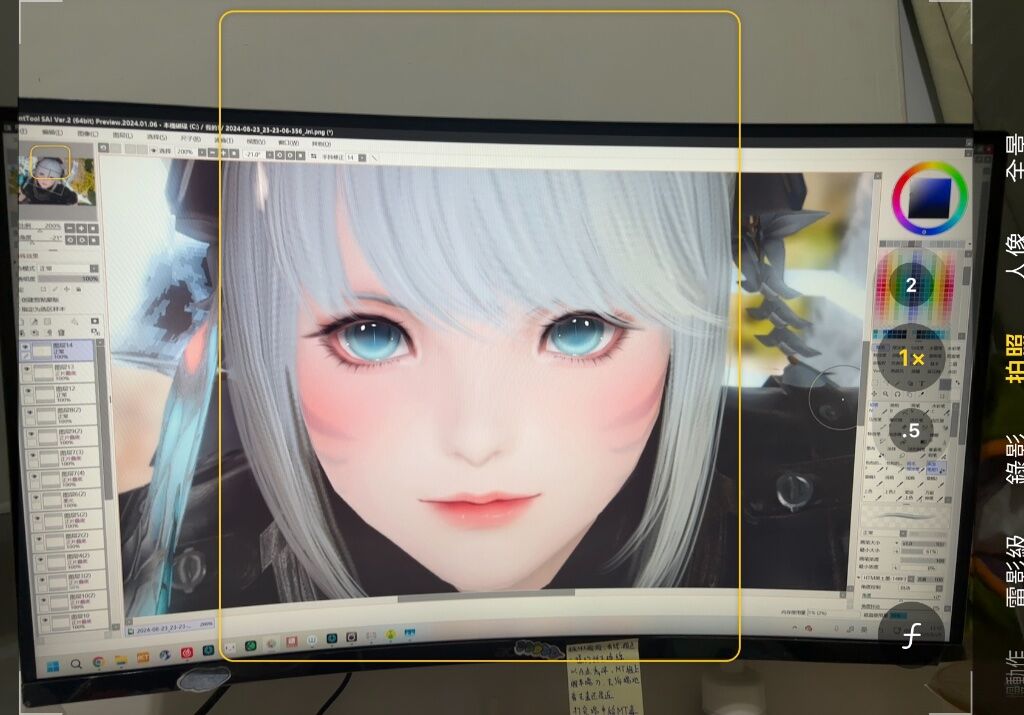Toggle visibility of layer 图层9(2)
This screenshot has height=715, width=1024.
pyautogui.click(x=32, y=434)
